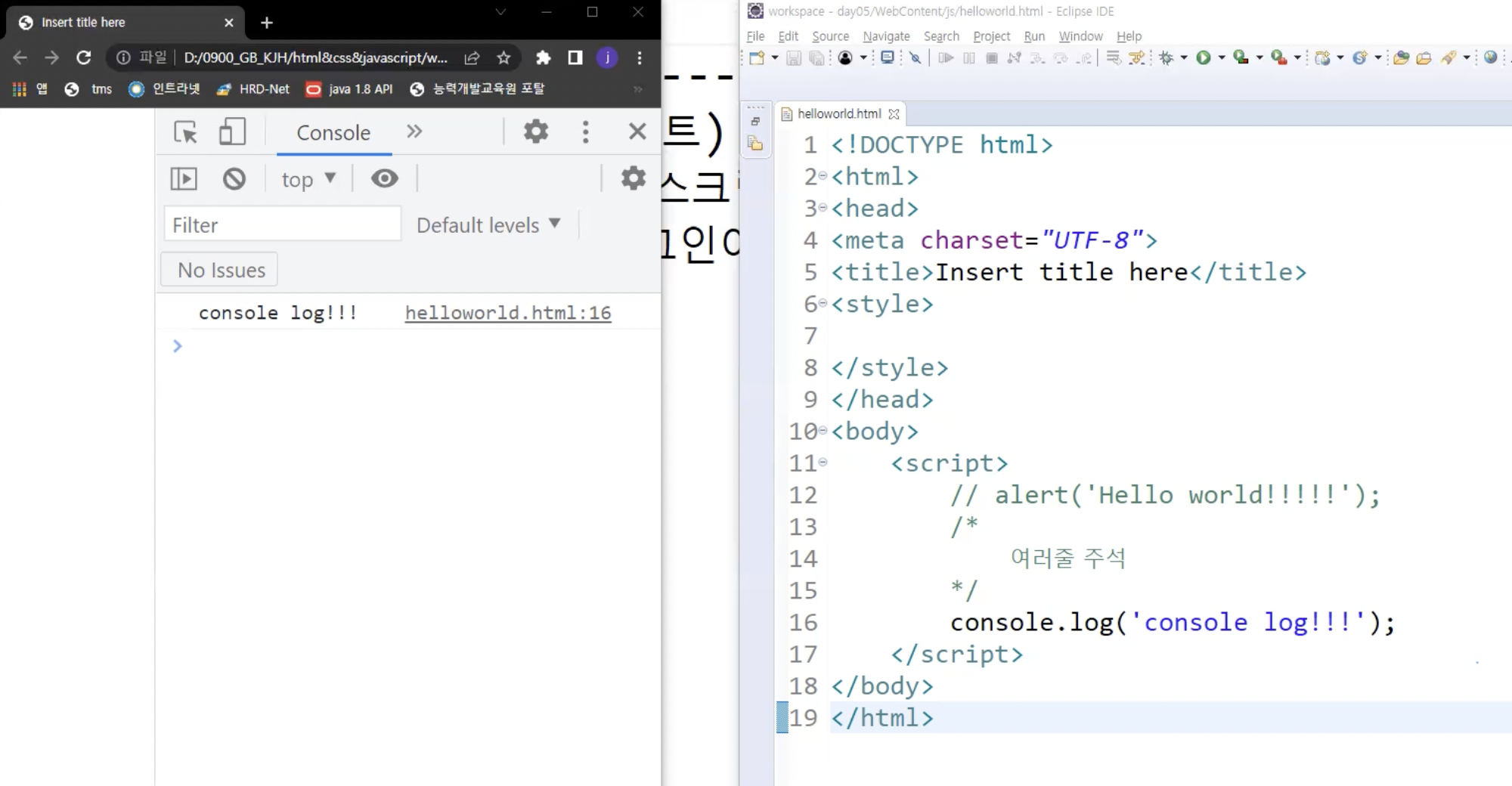Click the Resume debug icon in Eclipse
Image resolution: width=1512 pixels, height=786 pixels.
(946, 57)
